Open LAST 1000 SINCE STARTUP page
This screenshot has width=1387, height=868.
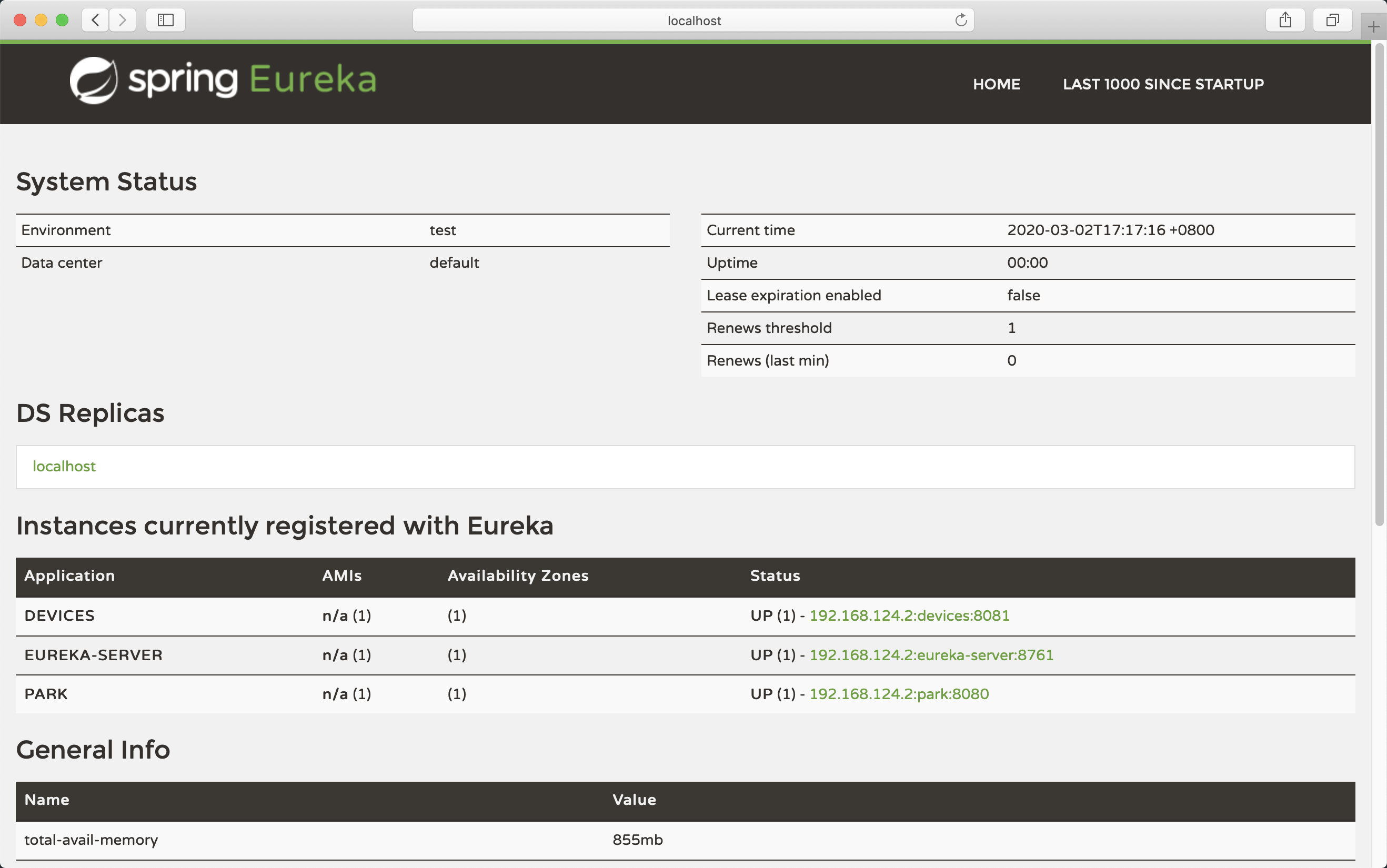tap(1162, 84)
